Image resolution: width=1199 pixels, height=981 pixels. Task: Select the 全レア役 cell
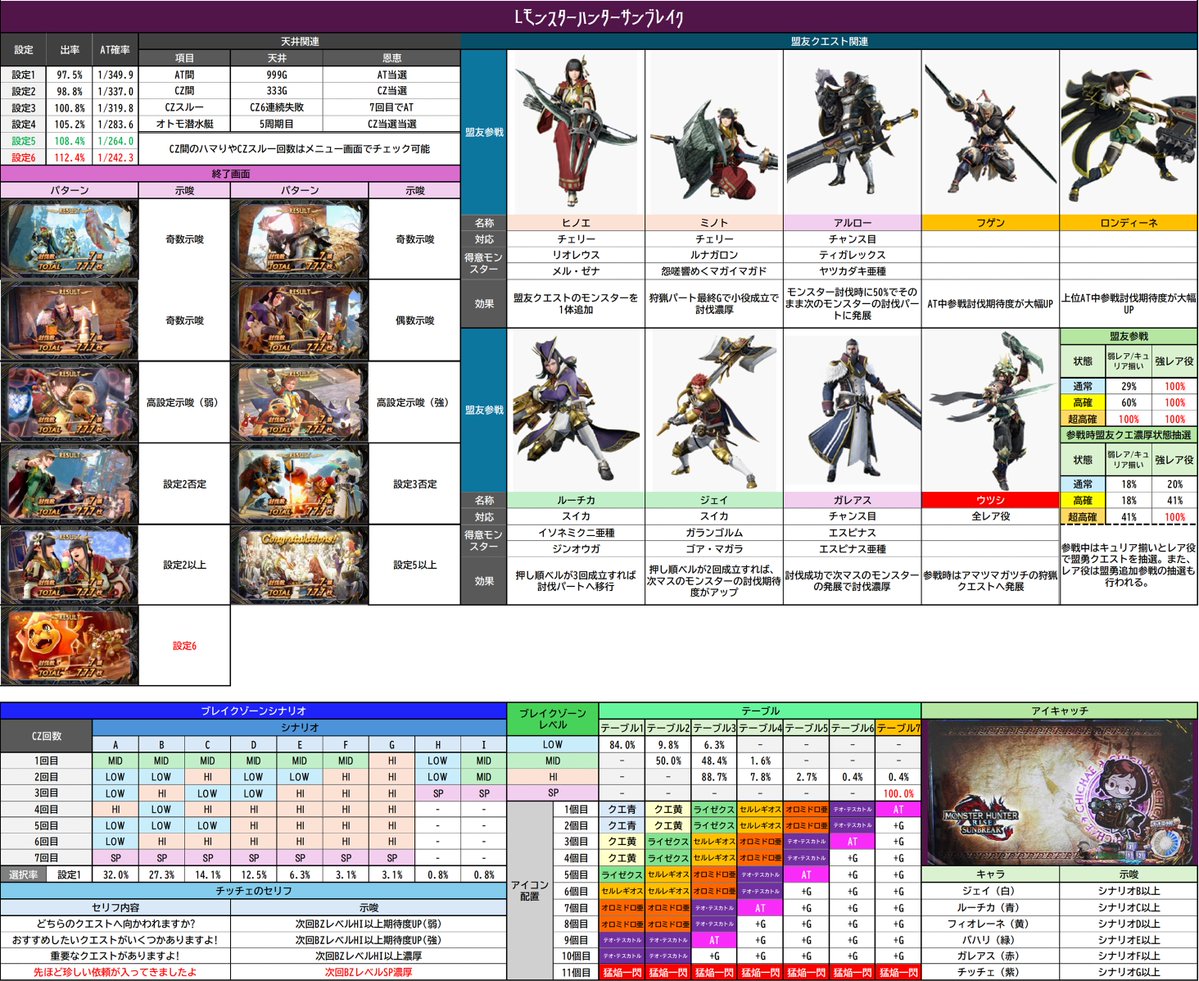990,516
